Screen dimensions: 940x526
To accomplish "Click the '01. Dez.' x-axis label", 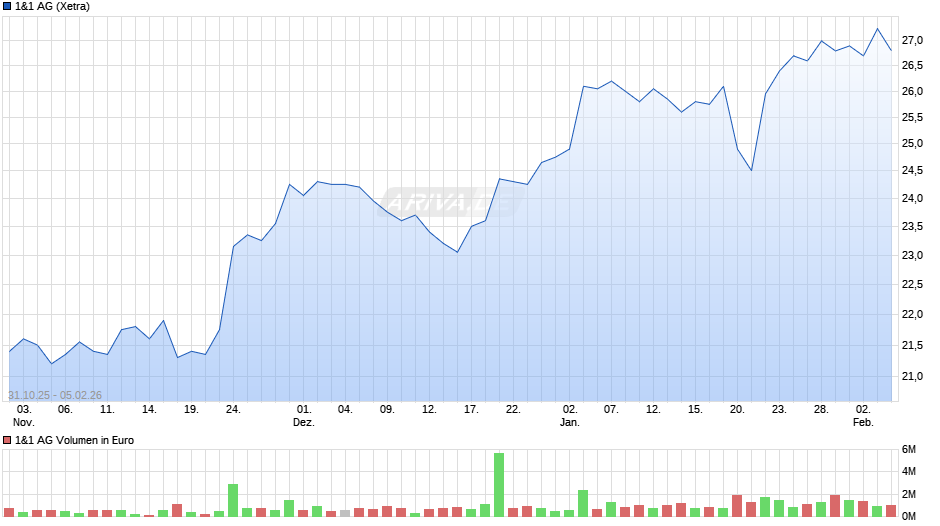I will tap(303, 416).
